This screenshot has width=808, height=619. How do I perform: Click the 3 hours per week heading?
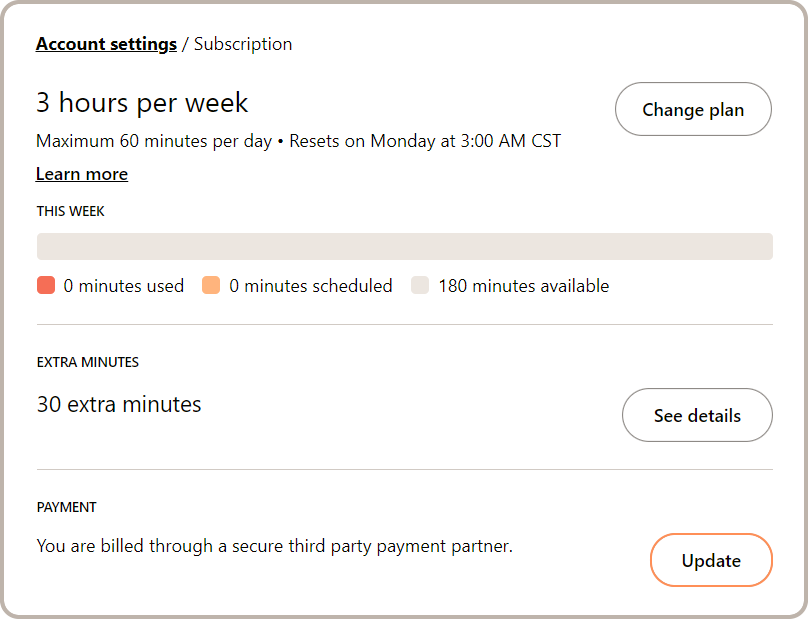pos(142,103)
